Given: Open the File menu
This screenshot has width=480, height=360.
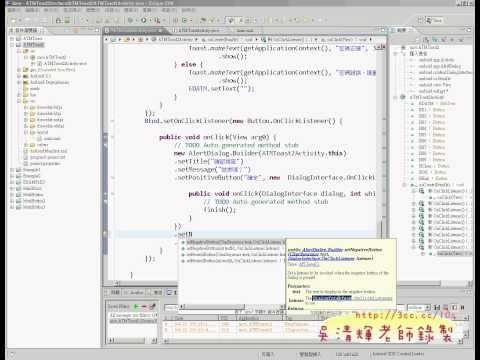Looking at the screenshot, I should (14, 10).
